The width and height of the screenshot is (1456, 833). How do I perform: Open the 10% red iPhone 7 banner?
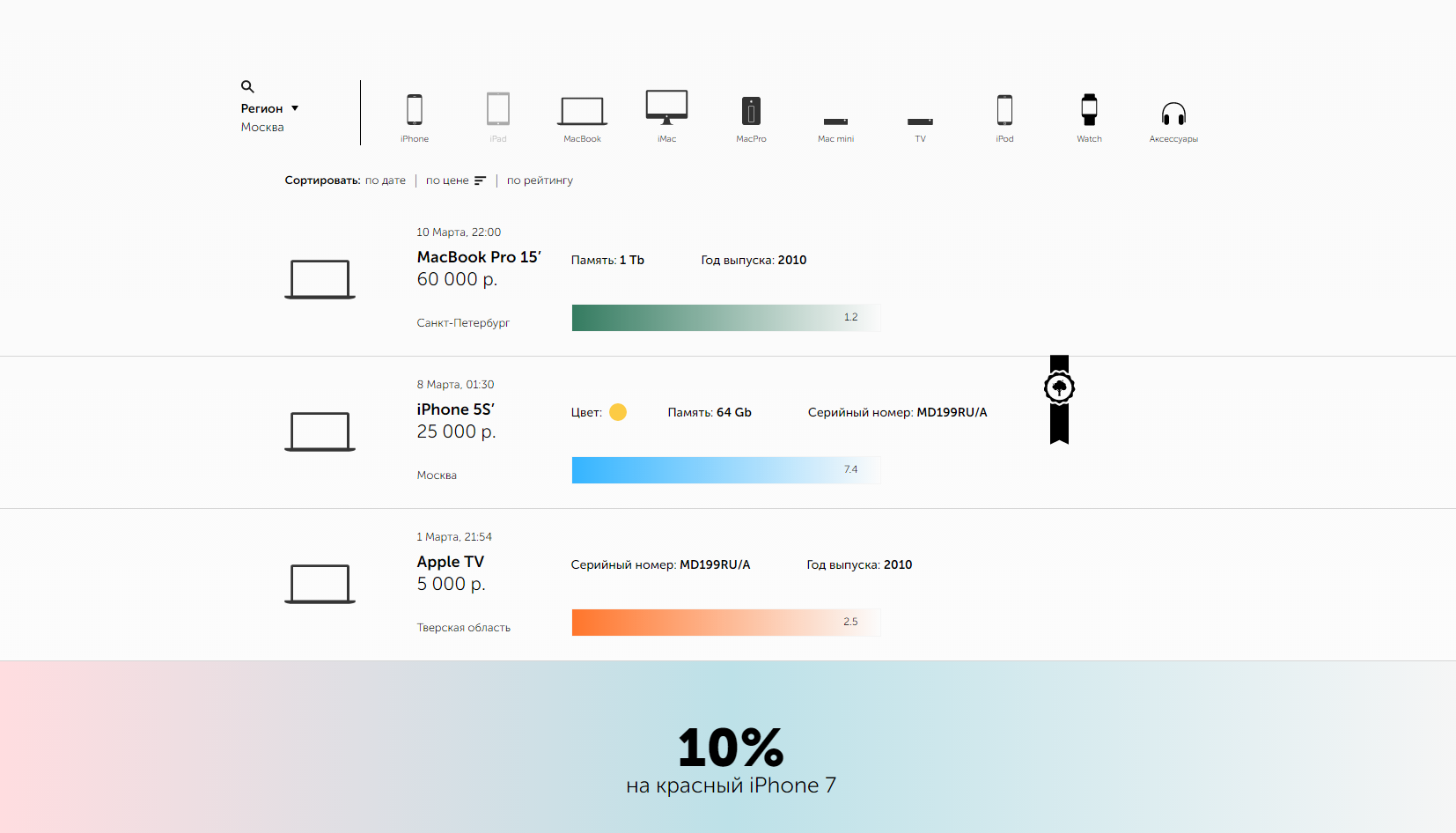pos(728,747)
